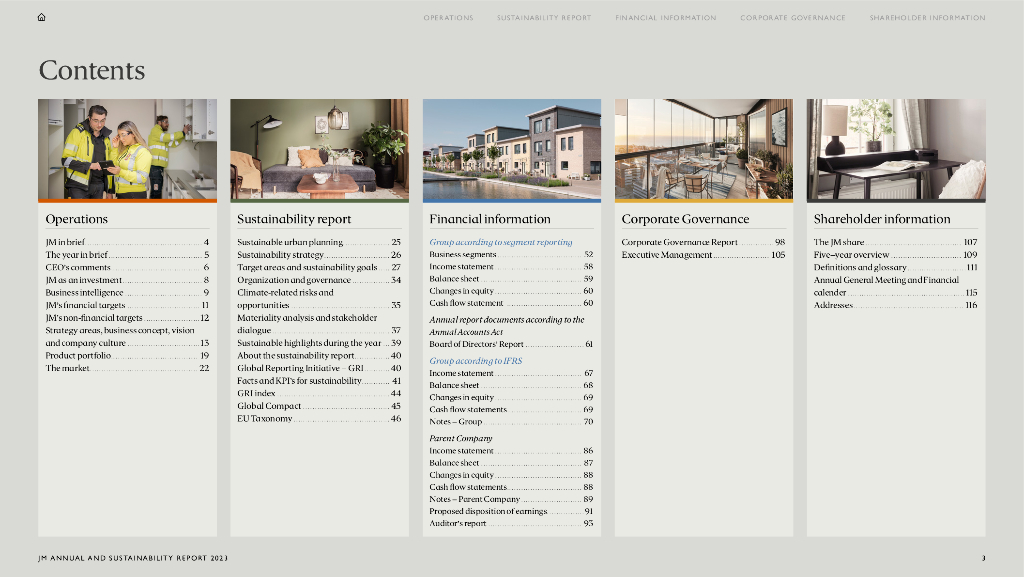Click the construction workers thumbnail image
The width and height of the screenshot is (1024, 577).
pos(127,150)
